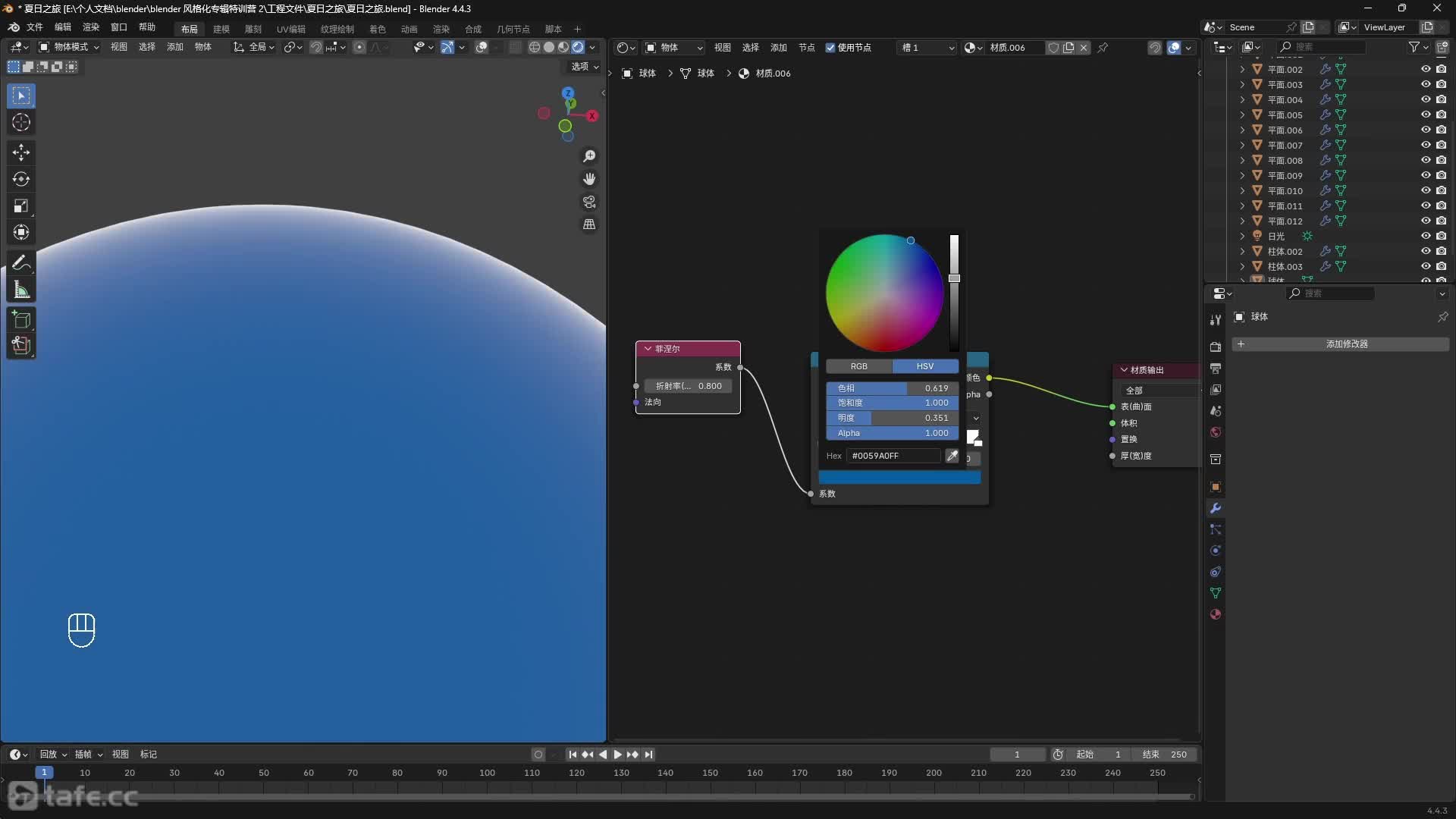Switch perspective/orthographic grid icon
The width and height of the screenshot is (1456, 819).
(x=589, y=224)
